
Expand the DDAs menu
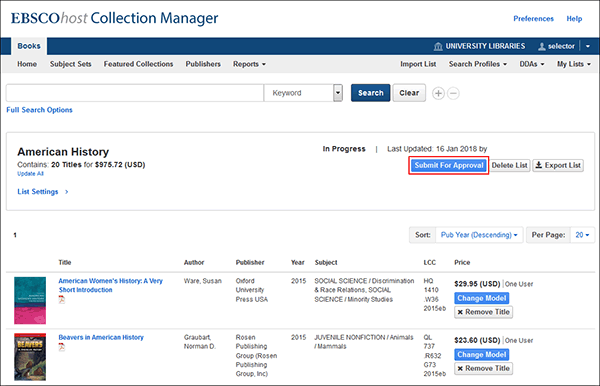coord(532,64)
